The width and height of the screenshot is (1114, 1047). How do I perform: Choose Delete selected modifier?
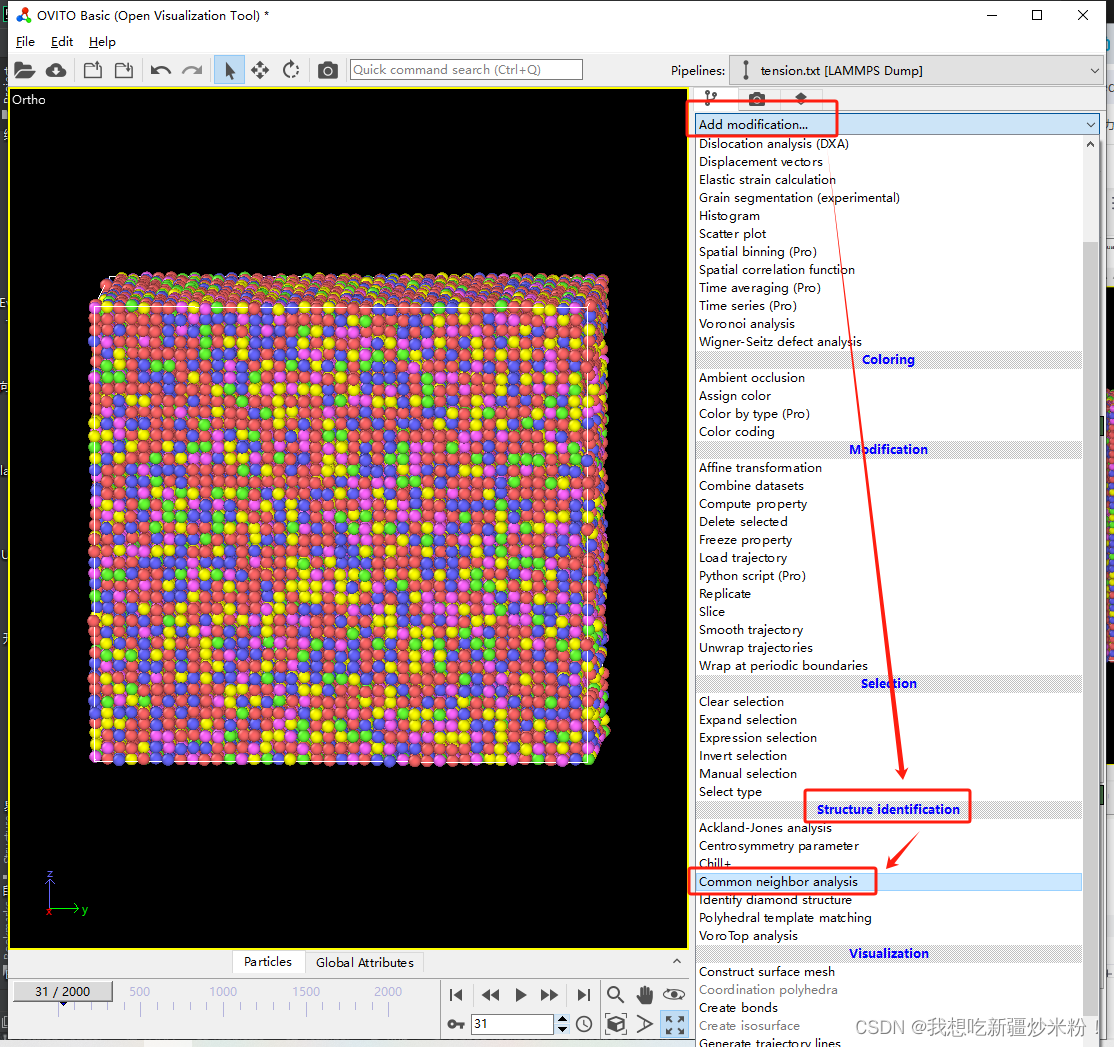point(743,522)
